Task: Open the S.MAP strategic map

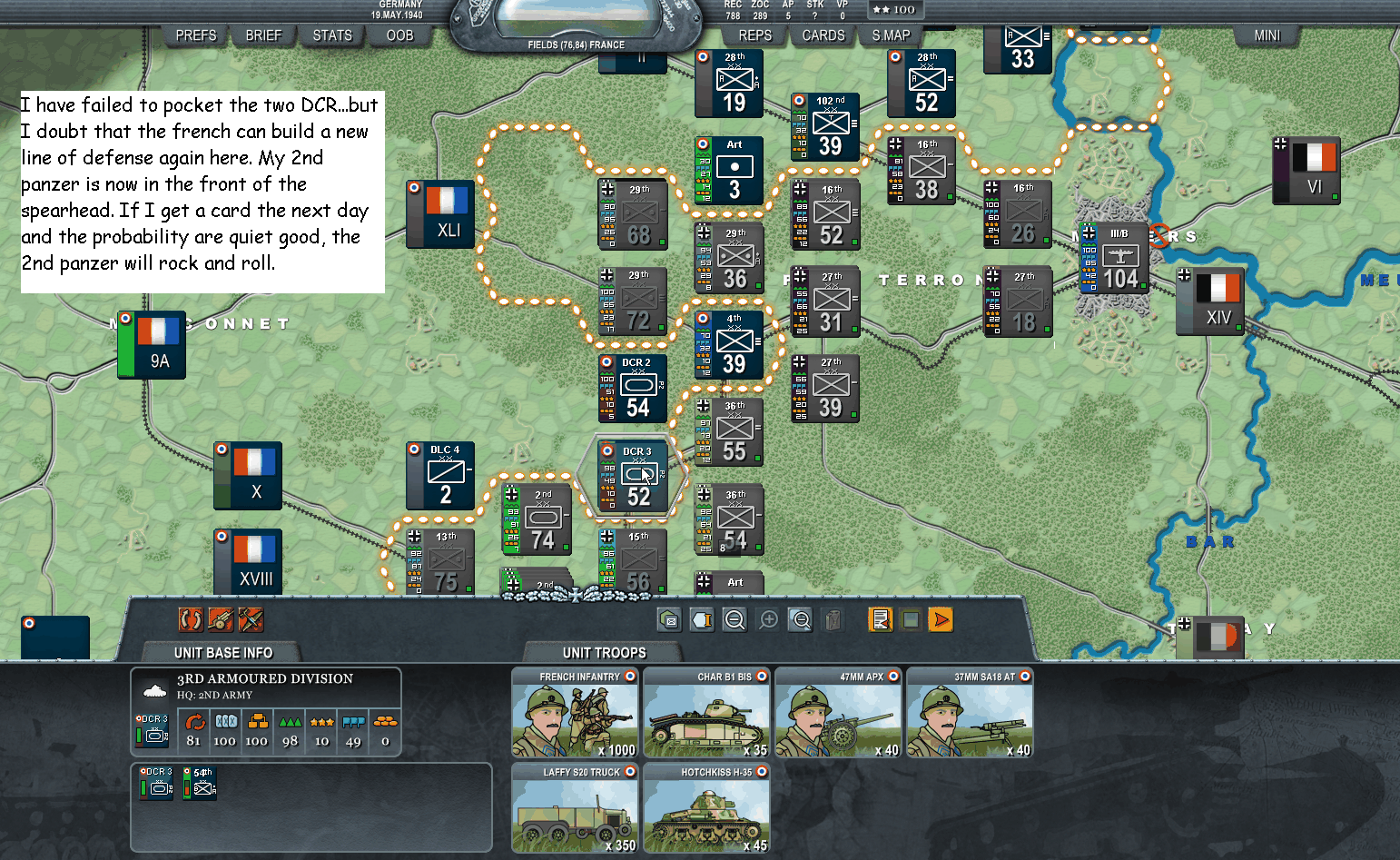Action: [x=891, y=35]
